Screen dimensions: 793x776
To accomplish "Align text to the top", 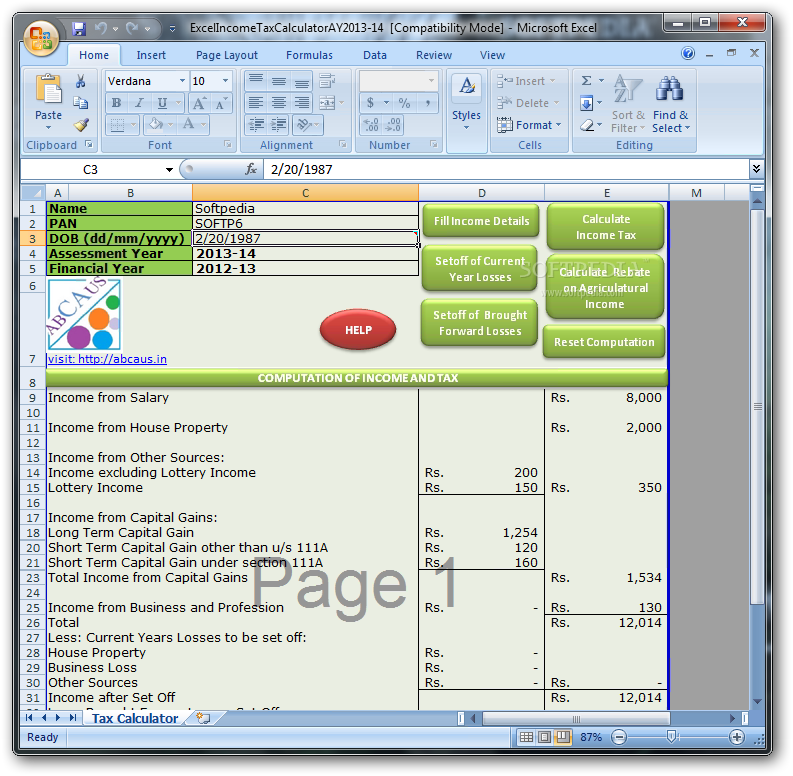I will coord(256,81).
